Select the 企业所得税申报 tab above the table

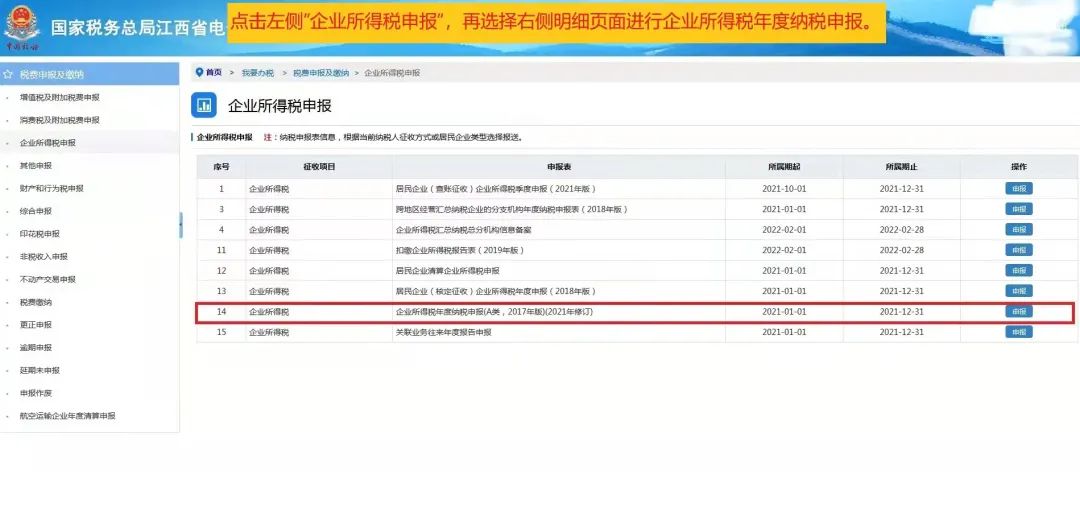(224, 137)
